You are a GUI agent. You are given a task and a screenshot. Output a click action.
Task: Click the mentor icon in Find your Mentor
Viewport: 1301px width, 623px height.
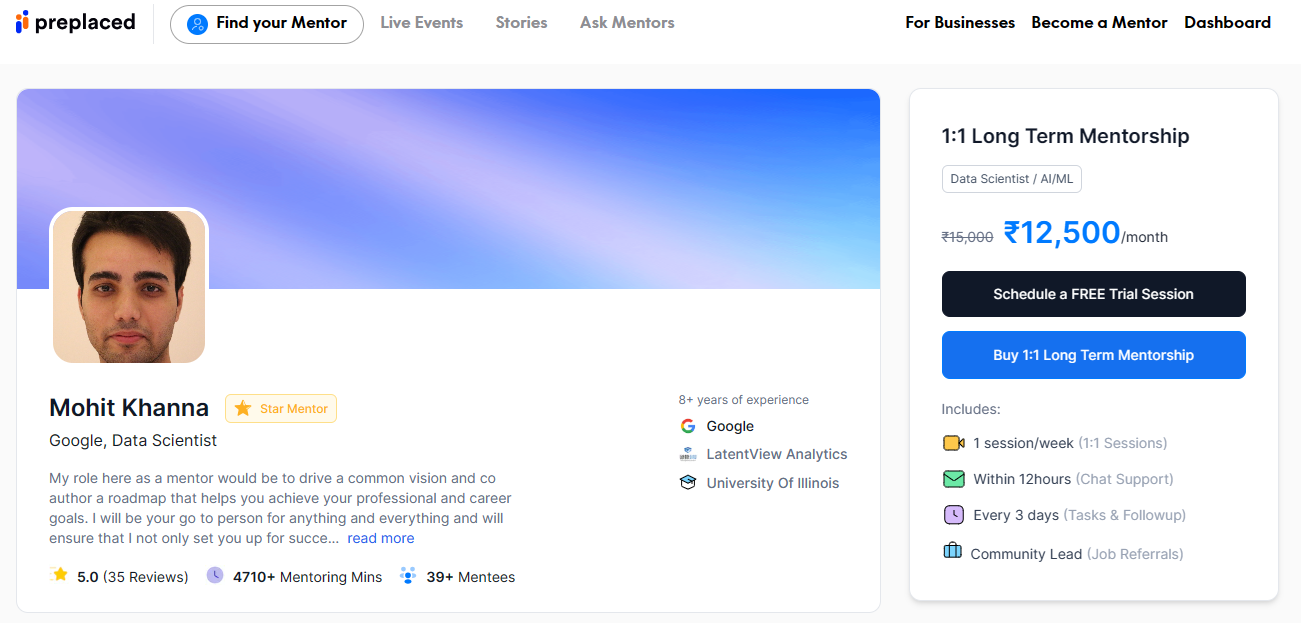[x=198, y=23]
